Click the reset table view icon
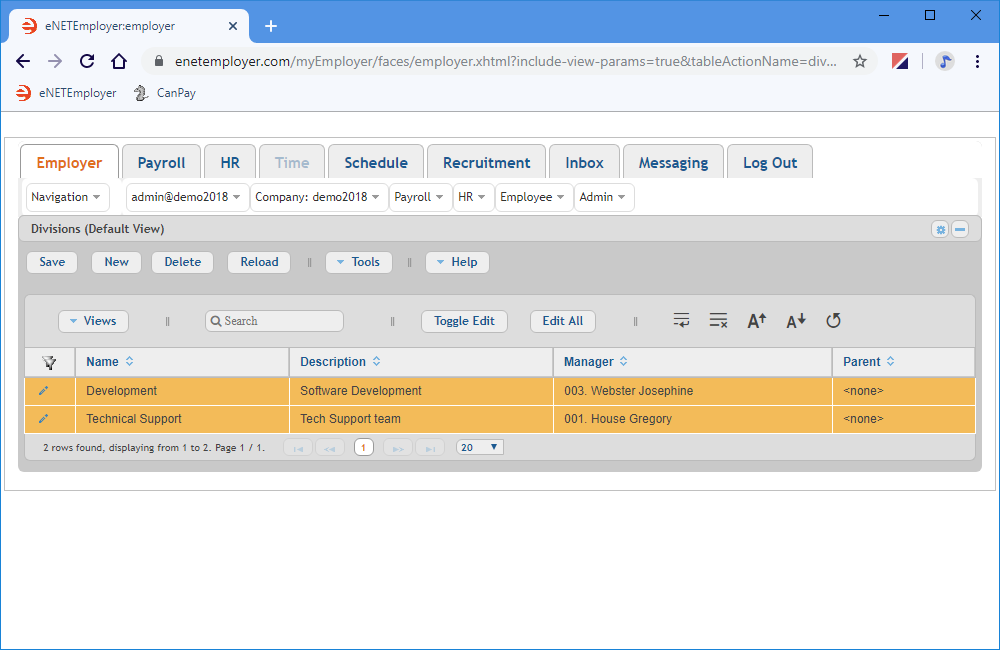The image size is (1000, 650). (833, 321)
